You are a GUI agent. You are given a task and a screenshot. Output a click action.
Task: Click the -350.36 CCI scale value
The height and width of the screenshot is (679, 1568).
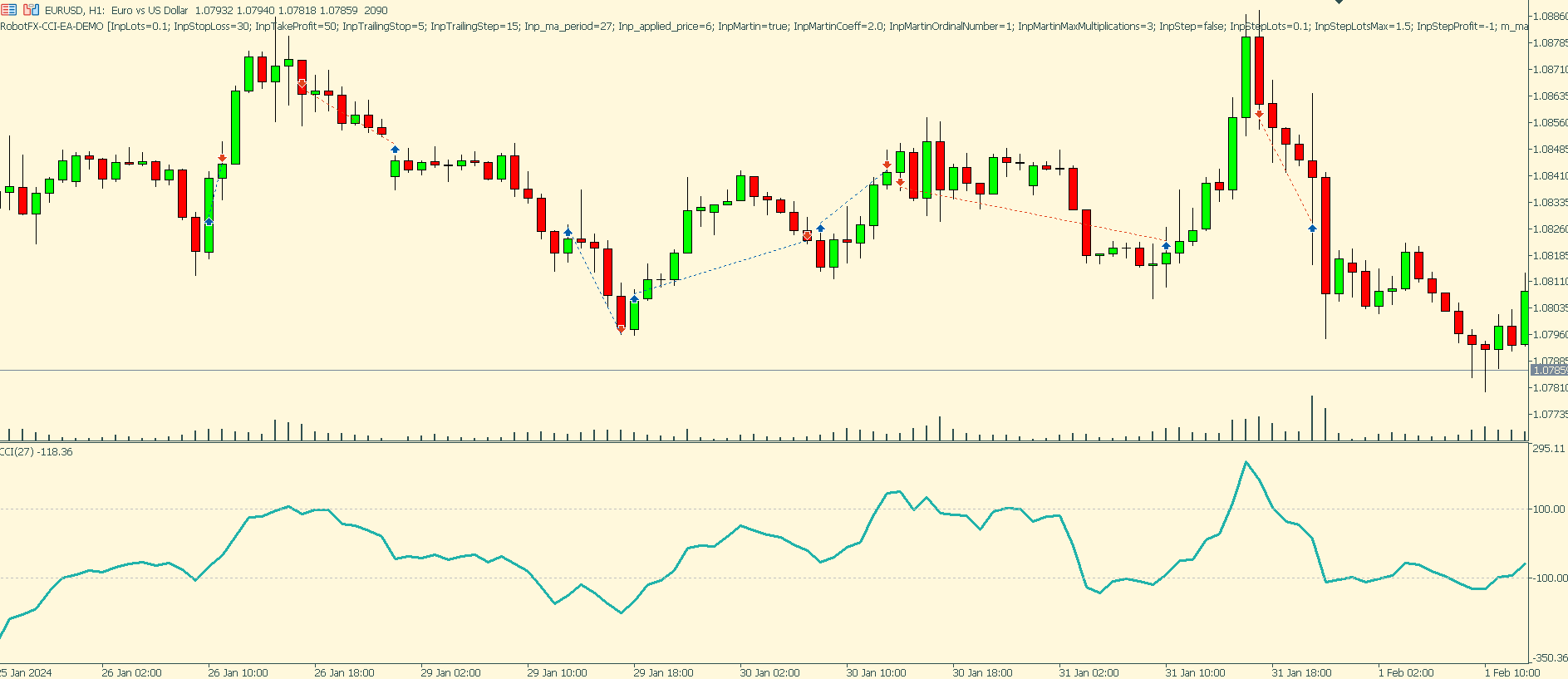(1550, 658)
